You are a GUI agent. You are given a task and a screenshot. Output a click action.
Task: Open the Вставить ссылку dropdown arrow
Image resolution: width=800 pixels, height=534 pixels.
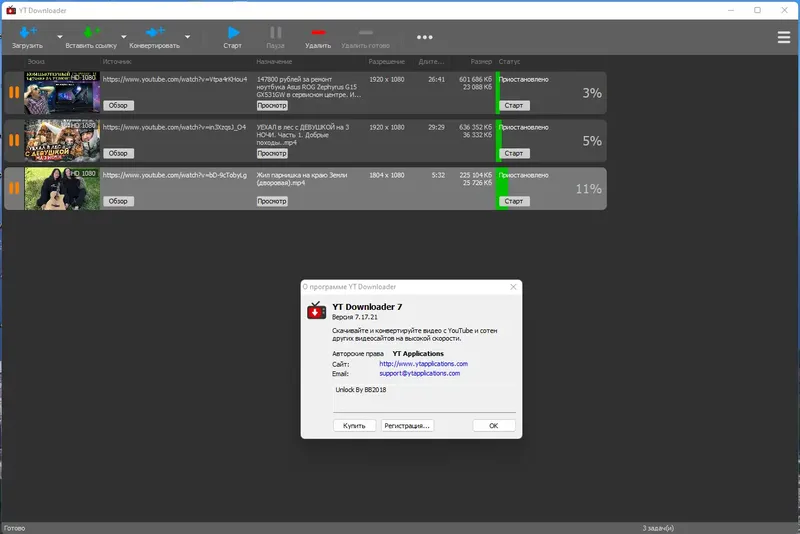[123, 37]
